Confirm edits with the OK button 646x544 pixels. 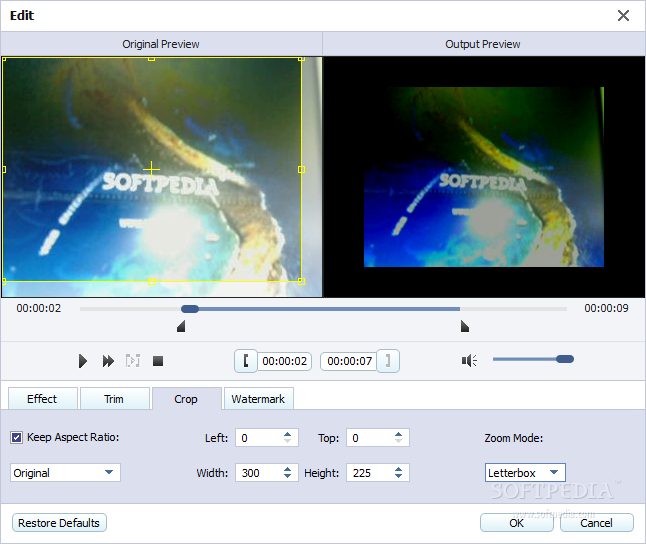tap(517, 523)
